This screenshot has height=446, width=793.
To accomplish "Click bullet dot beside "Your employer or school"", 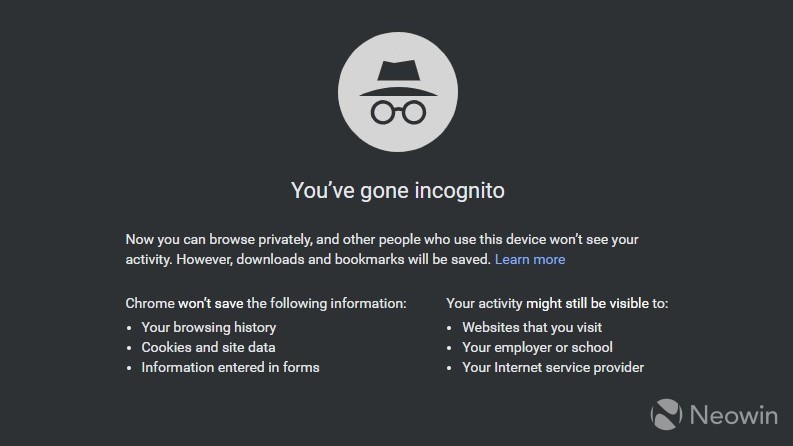I will (x=449, y=348).
